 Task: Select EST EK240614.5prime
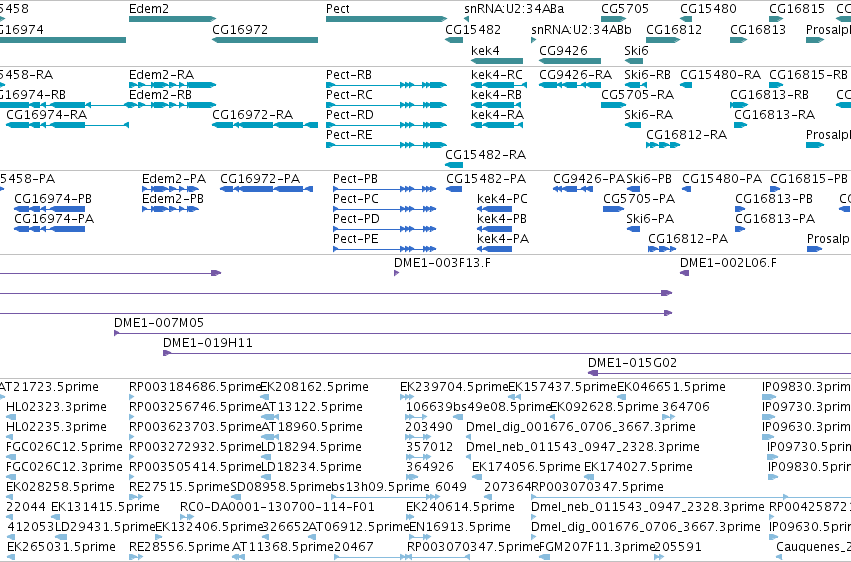460,507
